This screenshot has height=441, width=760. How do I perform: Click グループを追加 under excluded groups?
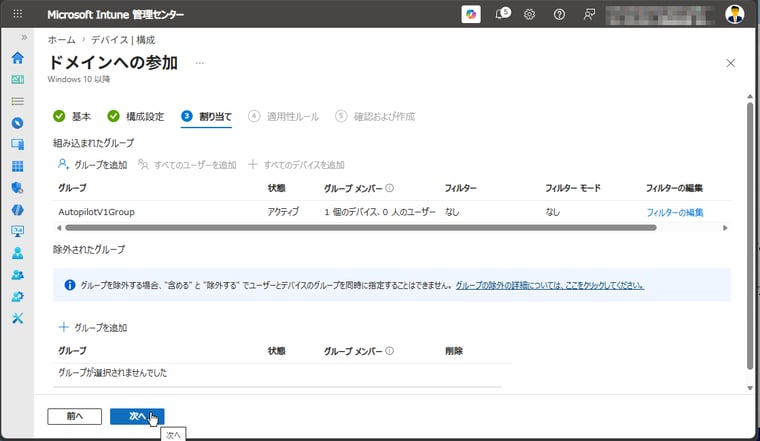click(x=92, y=328)
